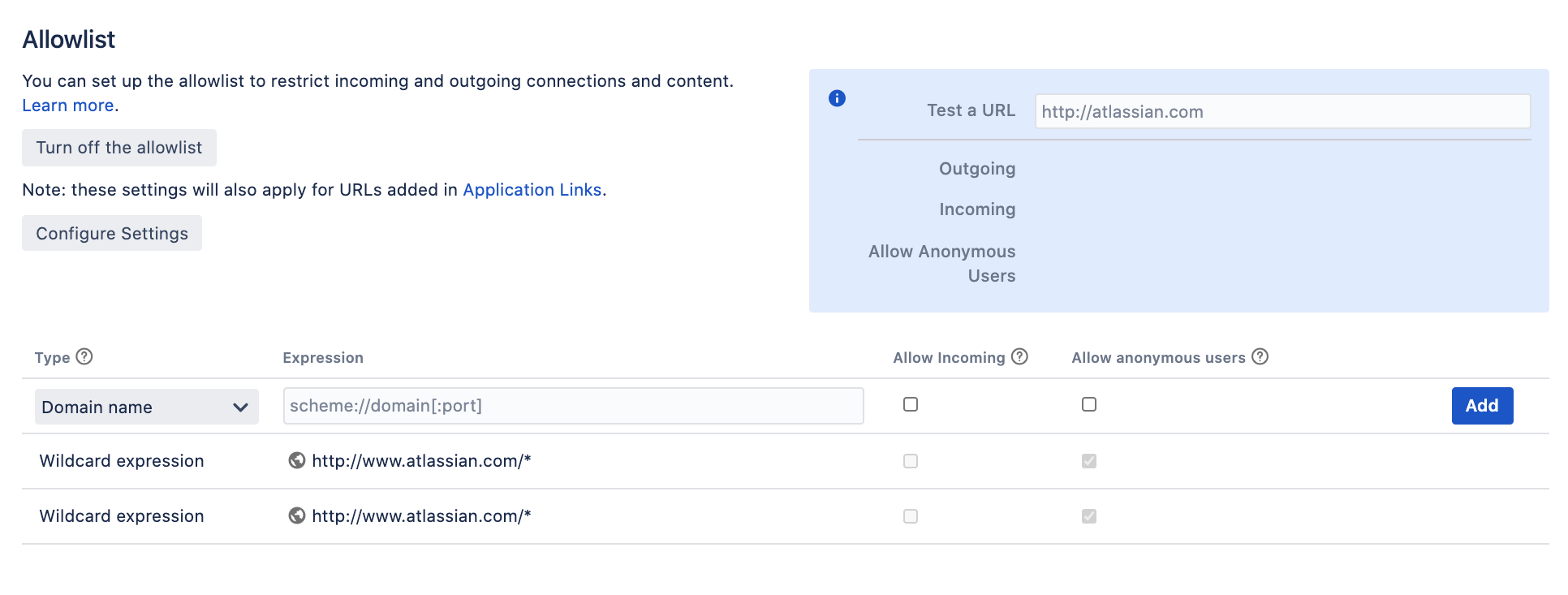
Task: Check Allow Incoming box in new entry row
Action: pos(911,404)
